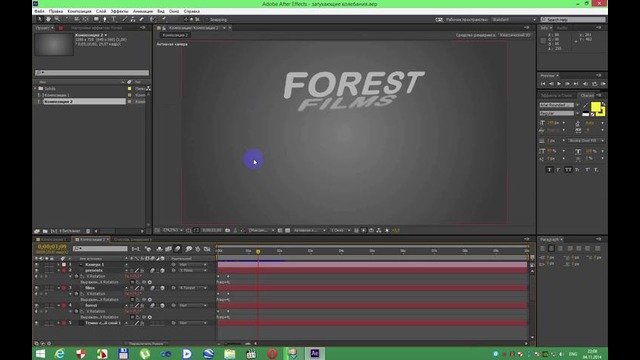Open After Effects from the Windows taskbar
This screenshot has height=360, width=640.
coord(315,353)
